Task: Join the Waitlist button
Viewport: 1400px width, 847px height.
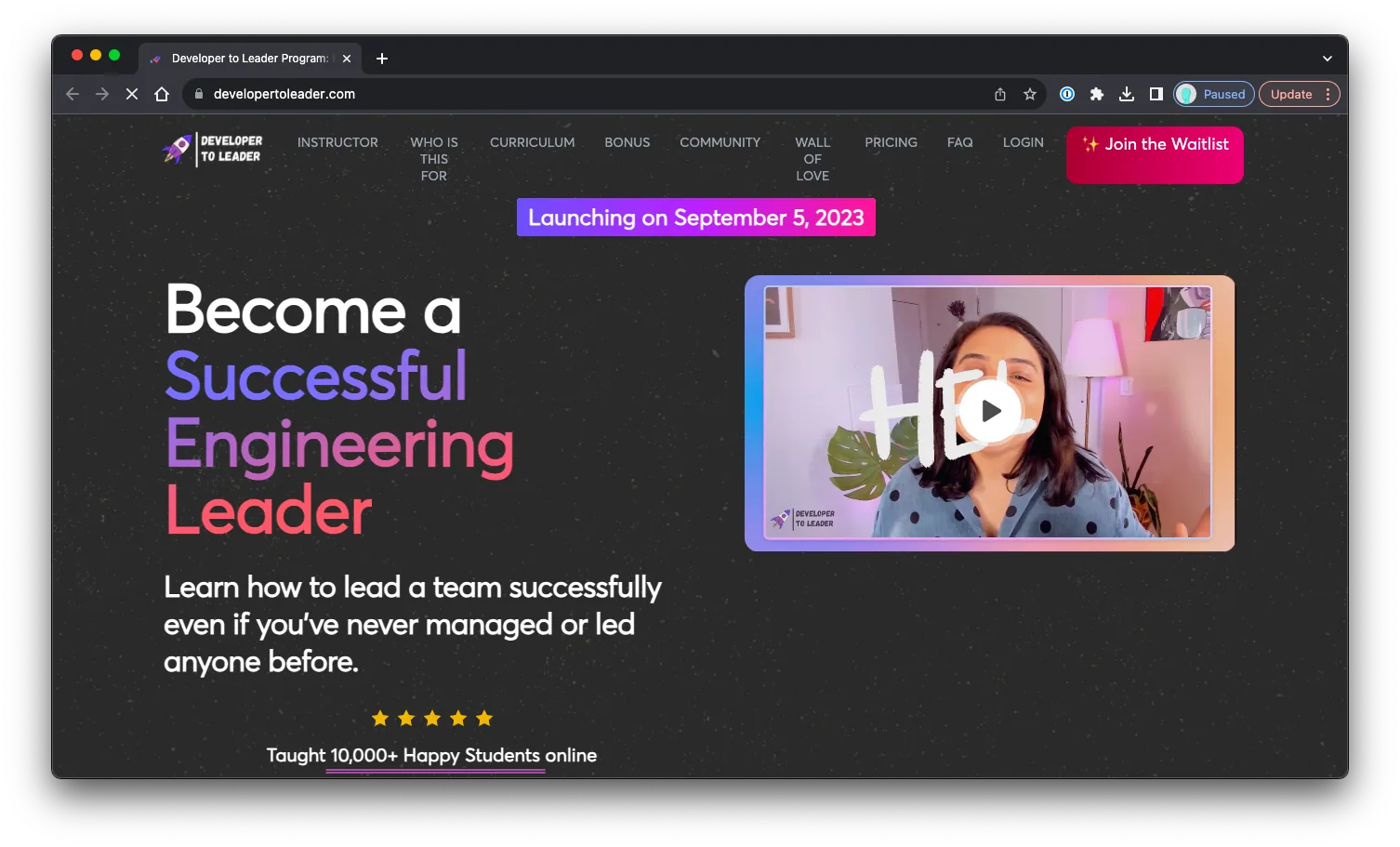Action: tap(1155, 154)
